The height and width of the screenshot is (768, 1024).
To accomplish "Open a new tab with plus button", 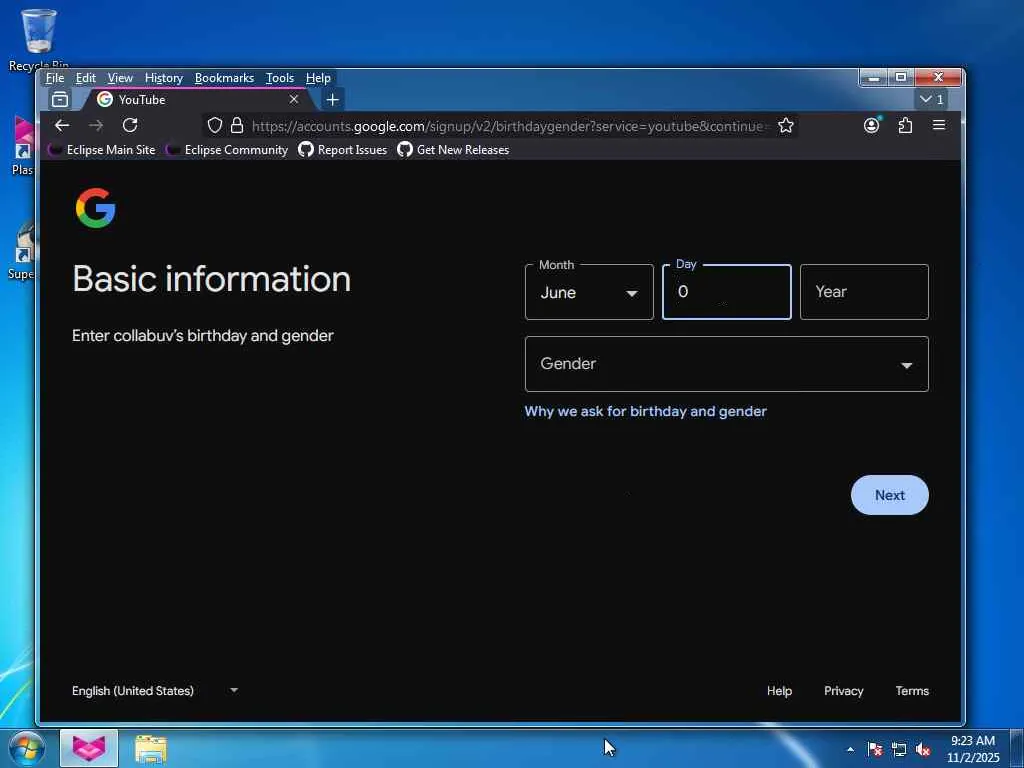I will click(x=332, y=100).
